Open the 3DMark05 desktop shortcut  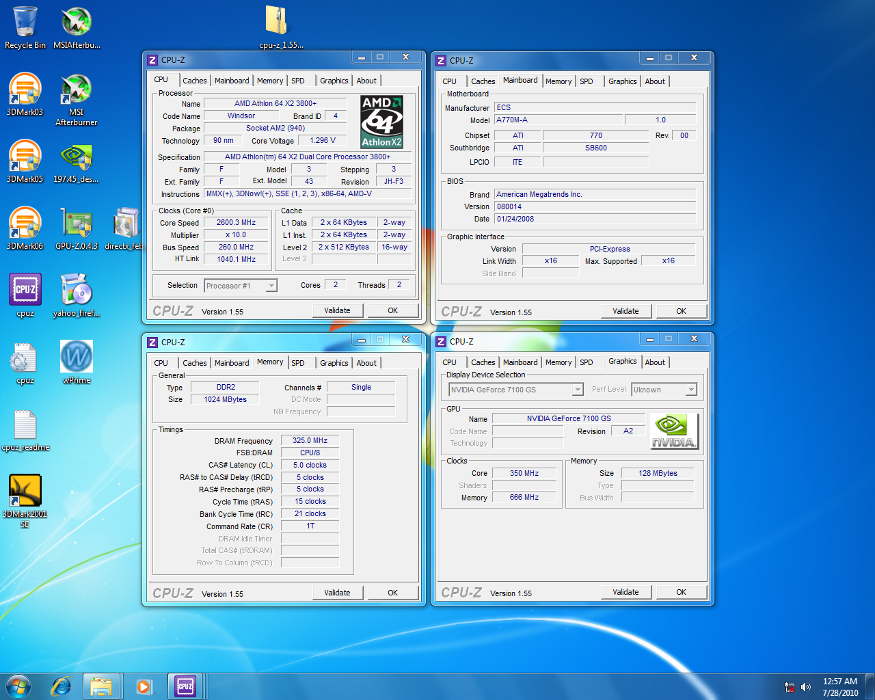[x=25, y=161]
